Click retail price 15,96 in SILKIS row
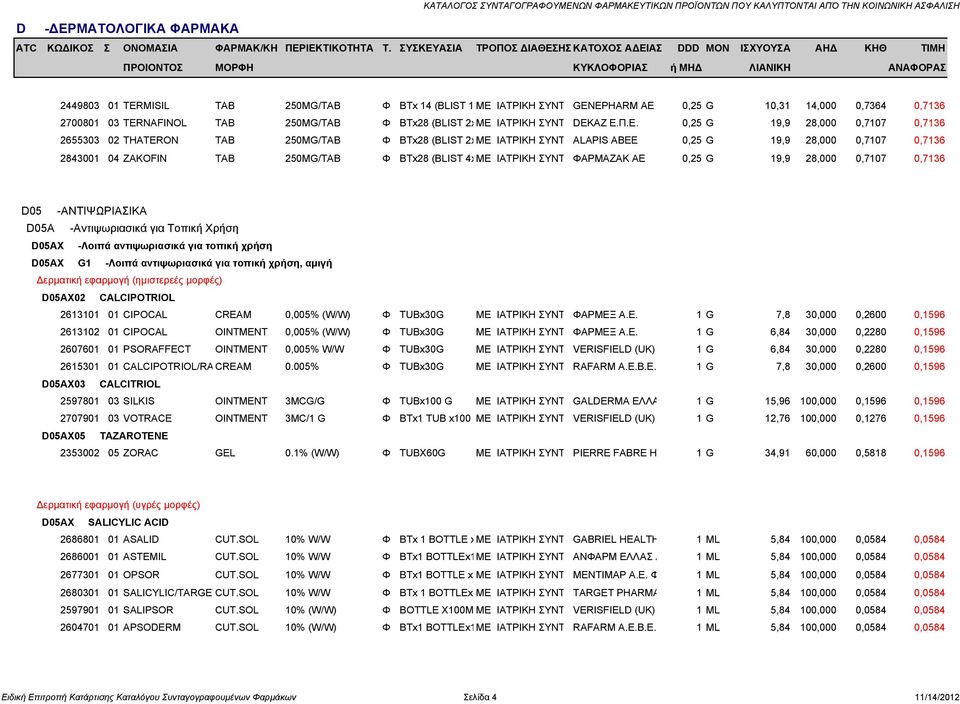Screen dimensions: 960x704 [x=777, y=401]
